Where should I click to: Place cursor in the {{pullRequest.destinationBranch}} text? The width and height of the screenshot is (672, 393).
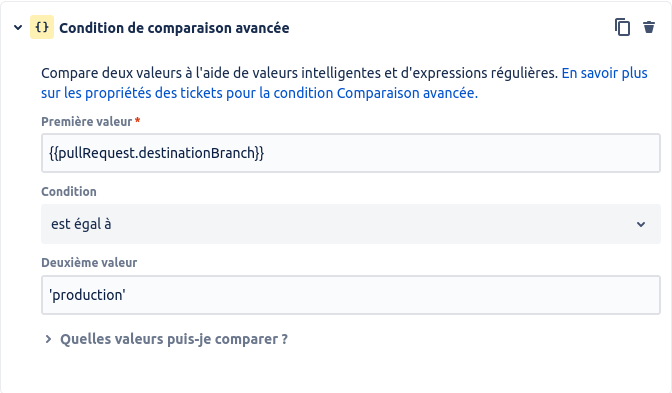[156, 153]
